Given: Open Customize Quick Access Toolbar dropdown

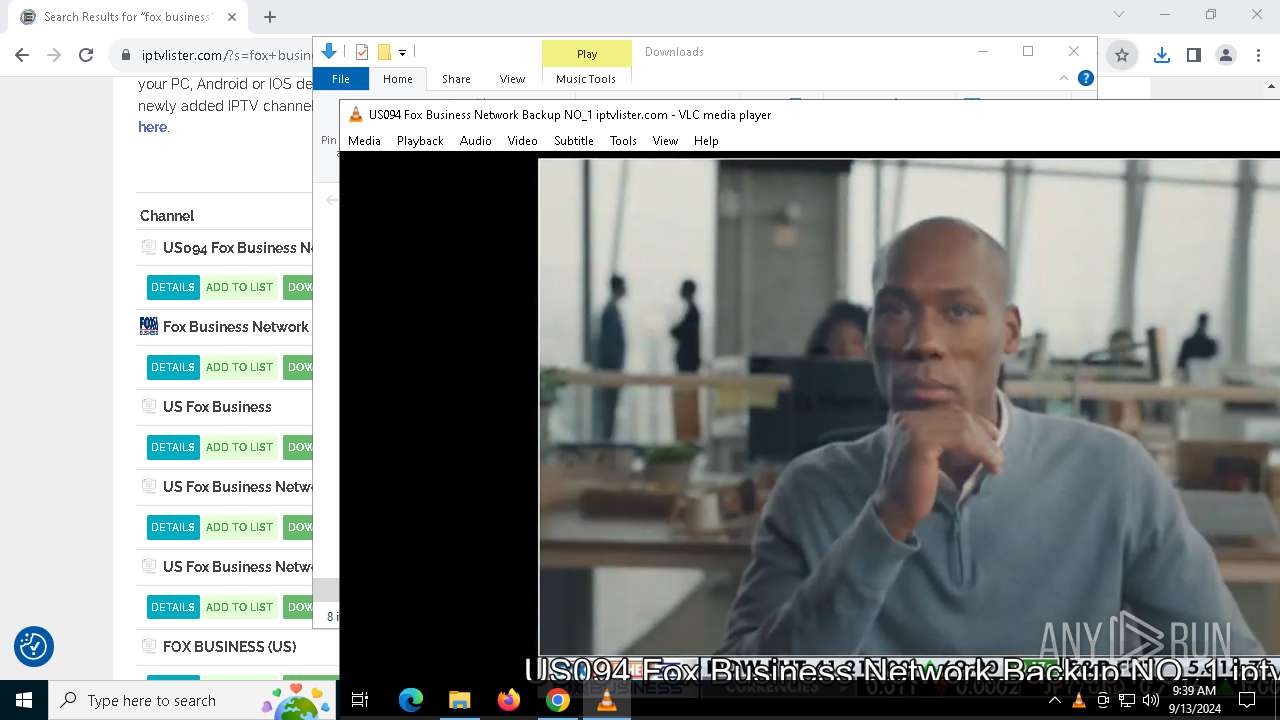Looking at the screenshot, I should [402, 52].
